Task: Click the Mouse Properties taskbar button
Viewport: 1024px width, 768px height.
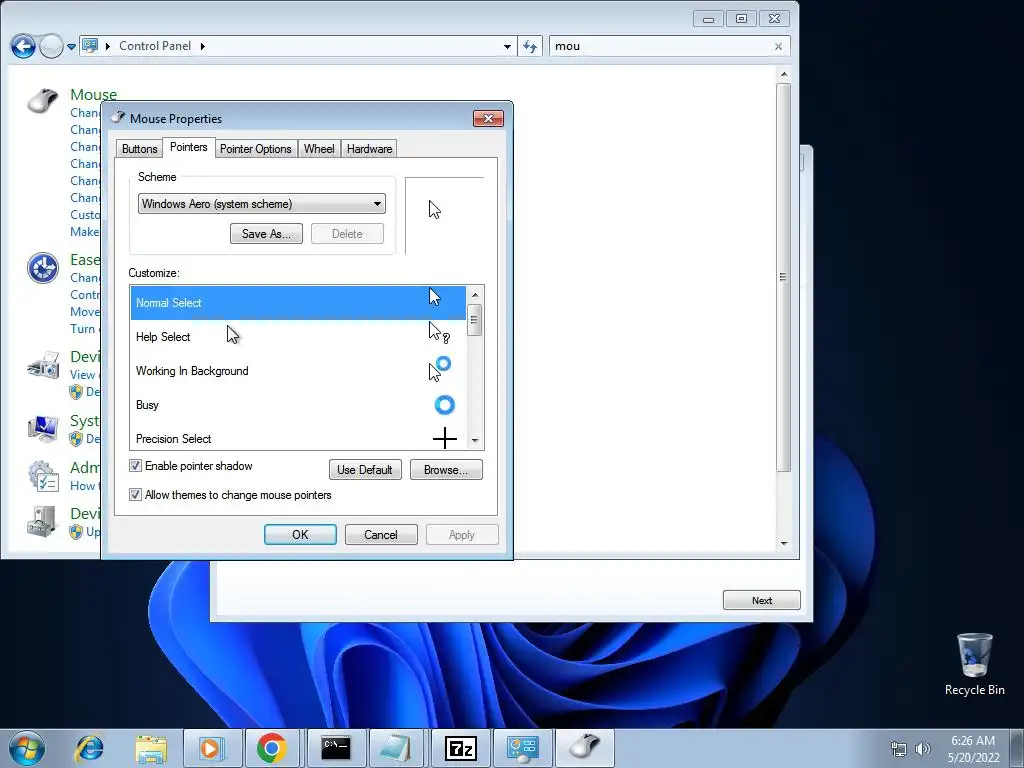Action: pos(584,748)
